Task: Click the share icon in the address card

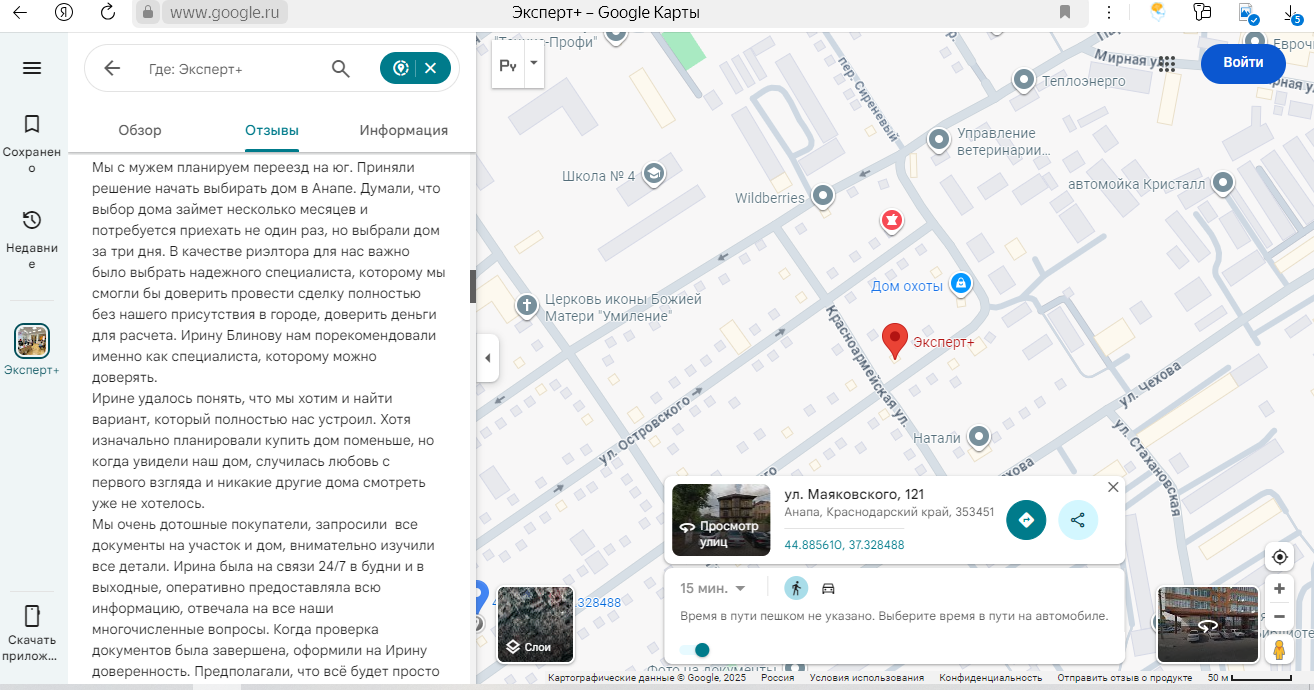Action: pyautogui.click(x=1078, y=520)
